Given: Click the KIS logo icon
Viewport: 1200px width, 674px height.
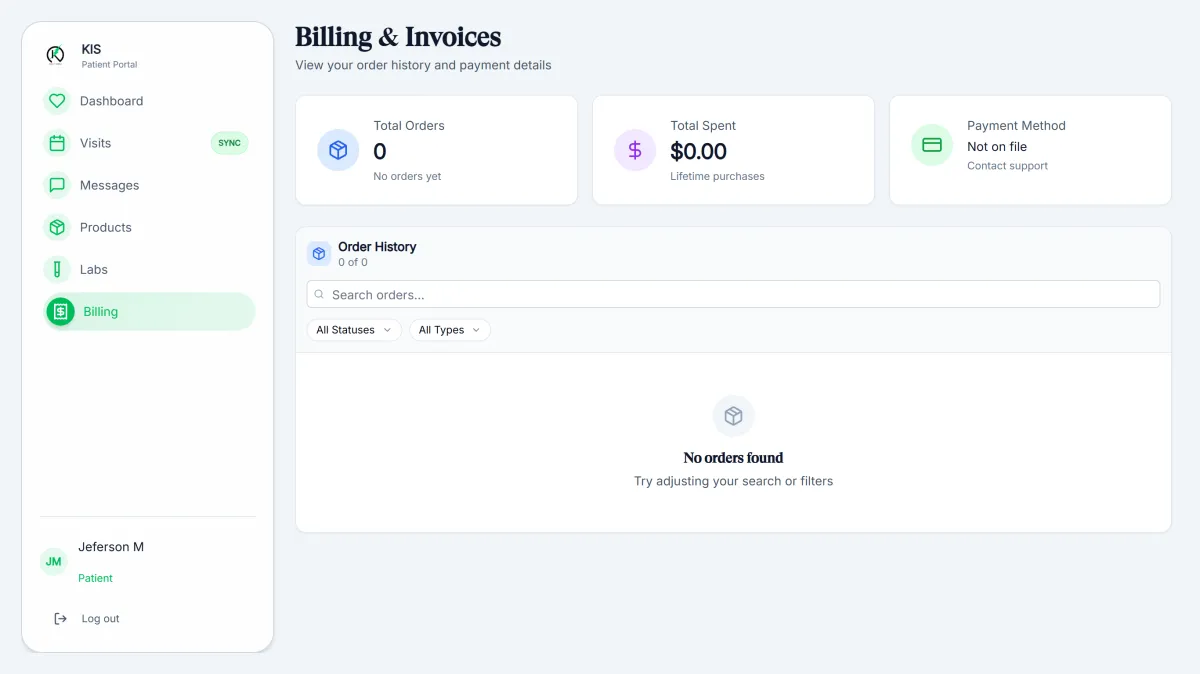Looking at the screenshot, I should (56, 55).
